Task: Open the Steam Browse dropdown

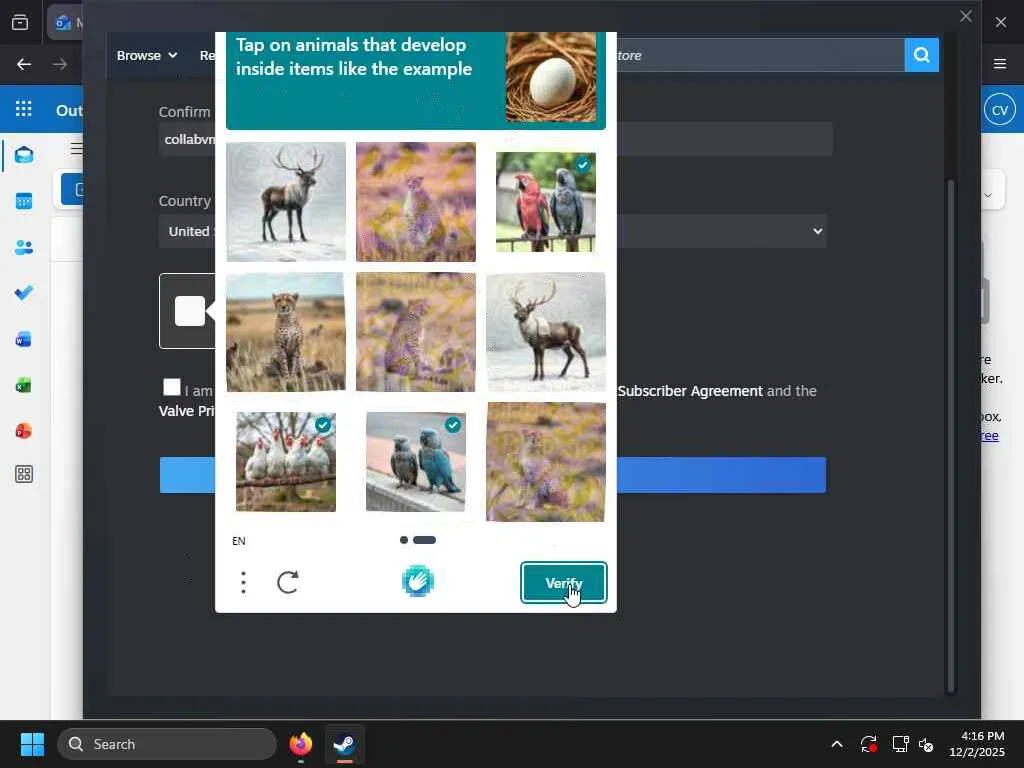Action: click(147, 56)
